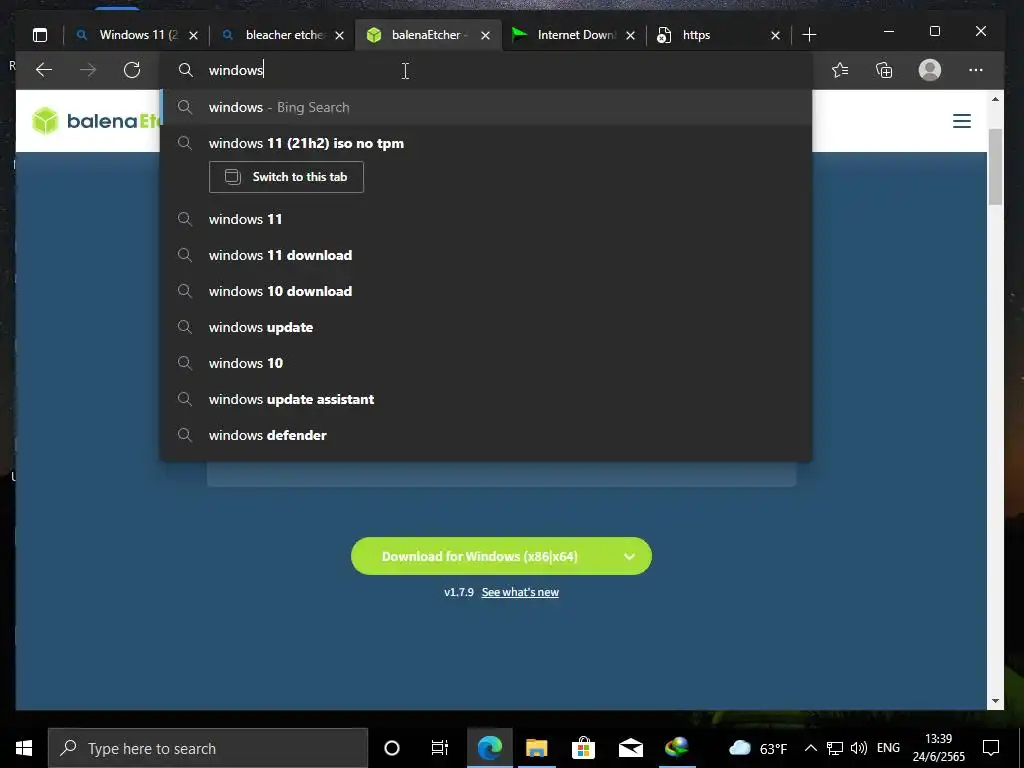Select the 'windows 10' suggestion

click(487, 362)
